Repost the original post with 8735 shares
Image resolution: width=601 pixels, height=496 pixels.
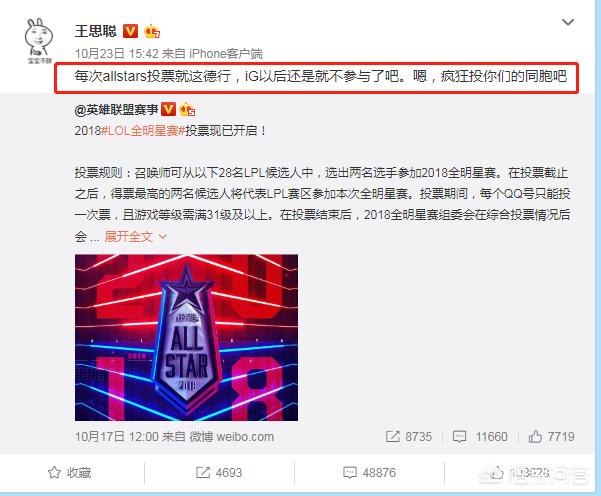click(x=409, y=437)
